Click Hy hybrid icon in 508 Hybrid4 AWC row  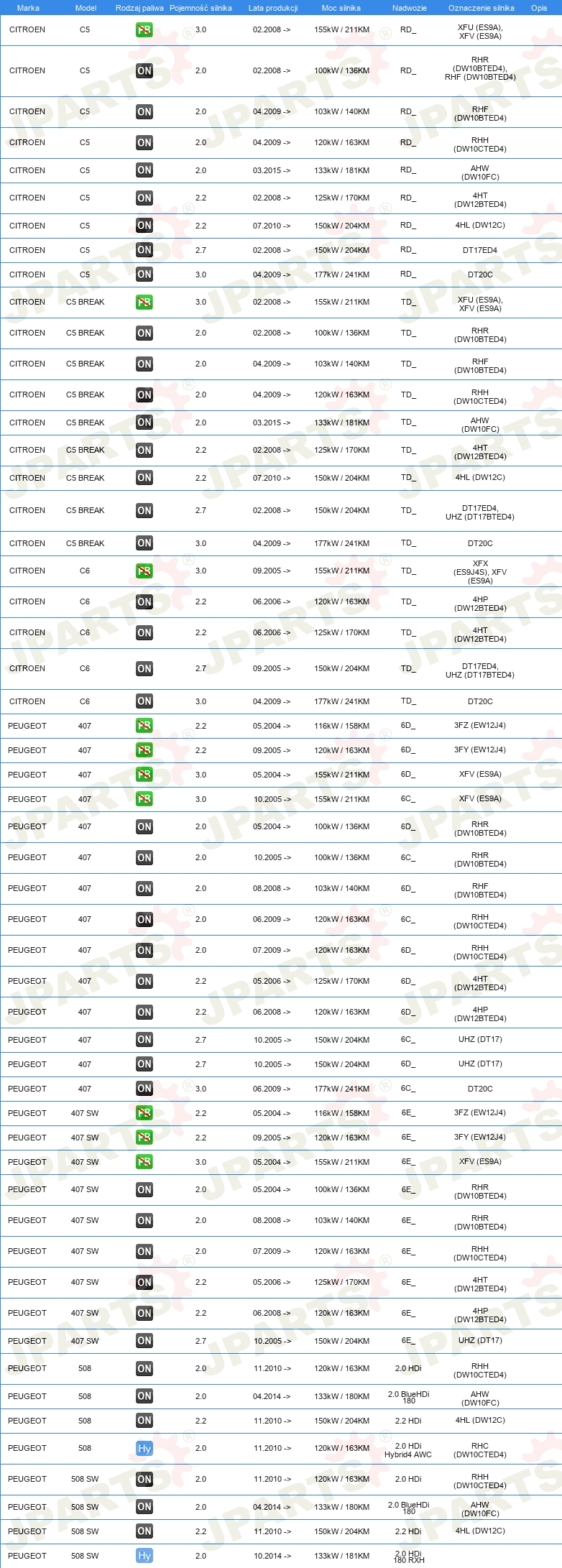click(x=144, y=1449)
